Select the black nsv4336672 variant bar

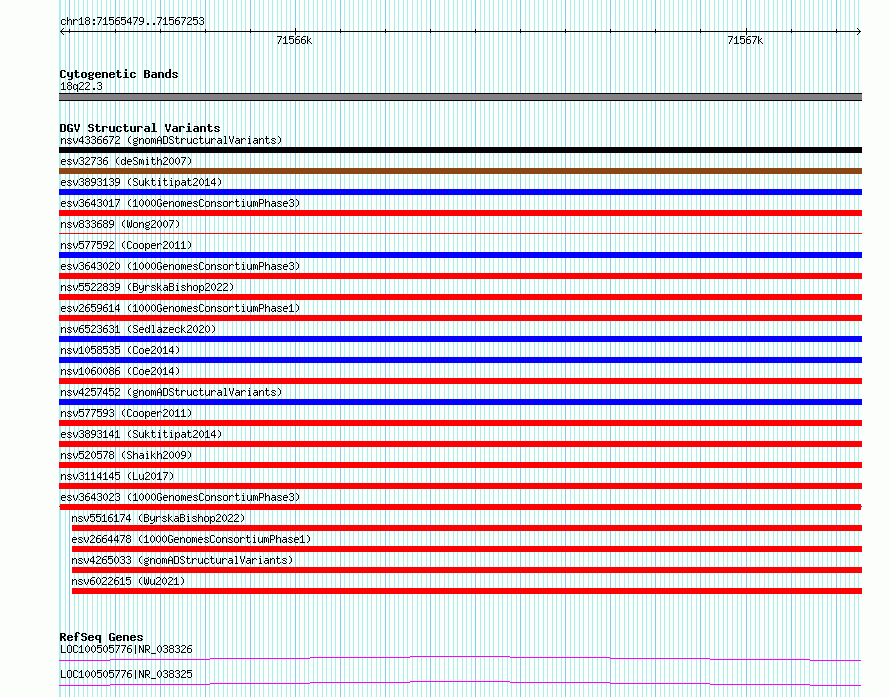460,150
